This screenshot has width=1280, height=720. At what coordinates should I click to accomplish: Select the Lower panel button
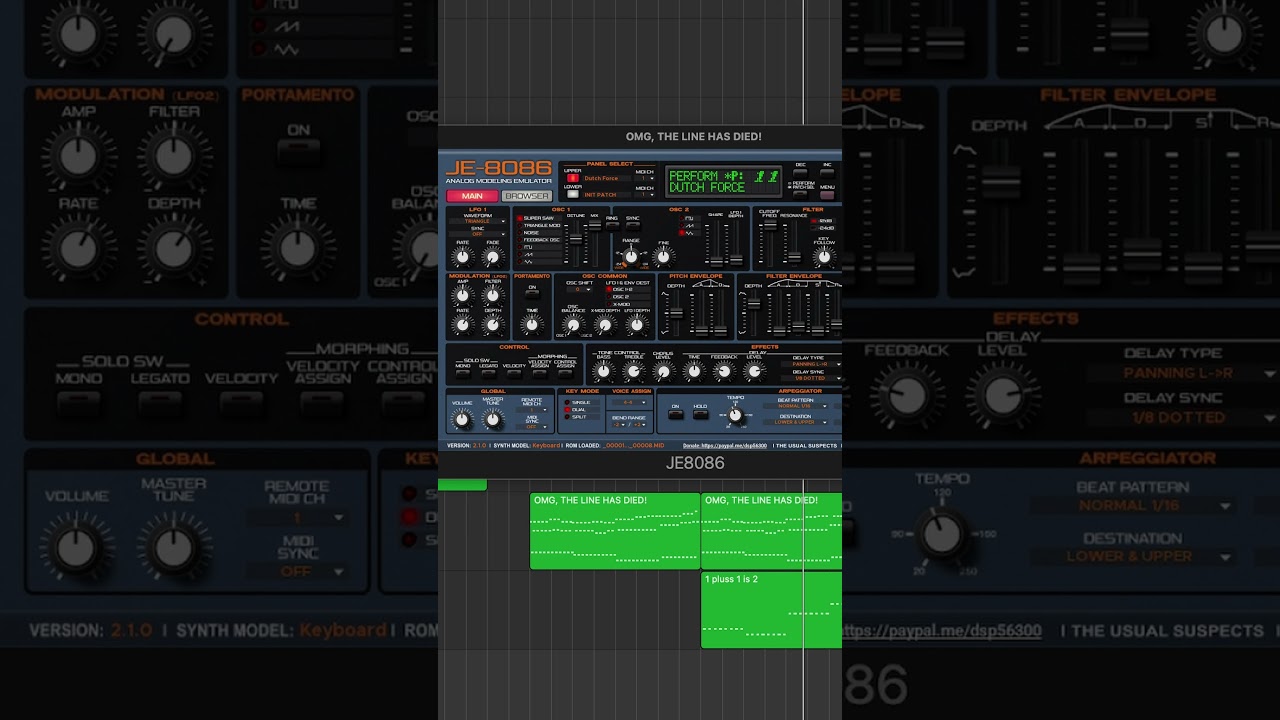tap(573, 194)
